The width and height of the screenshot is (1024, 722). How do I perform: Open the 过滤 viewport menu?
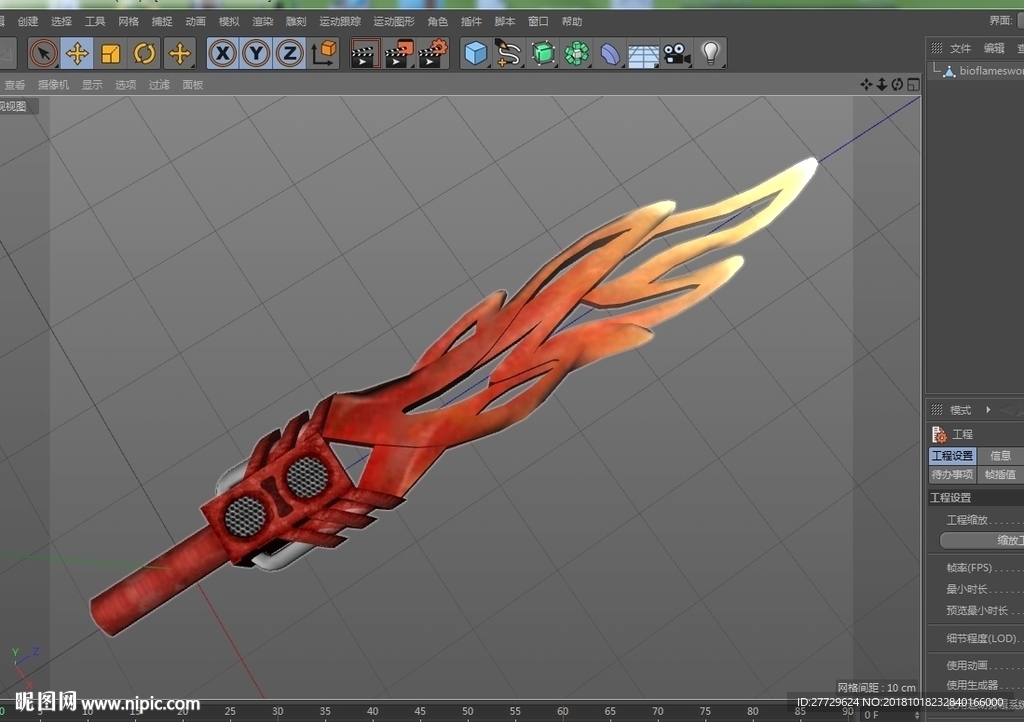click(159, 85)
